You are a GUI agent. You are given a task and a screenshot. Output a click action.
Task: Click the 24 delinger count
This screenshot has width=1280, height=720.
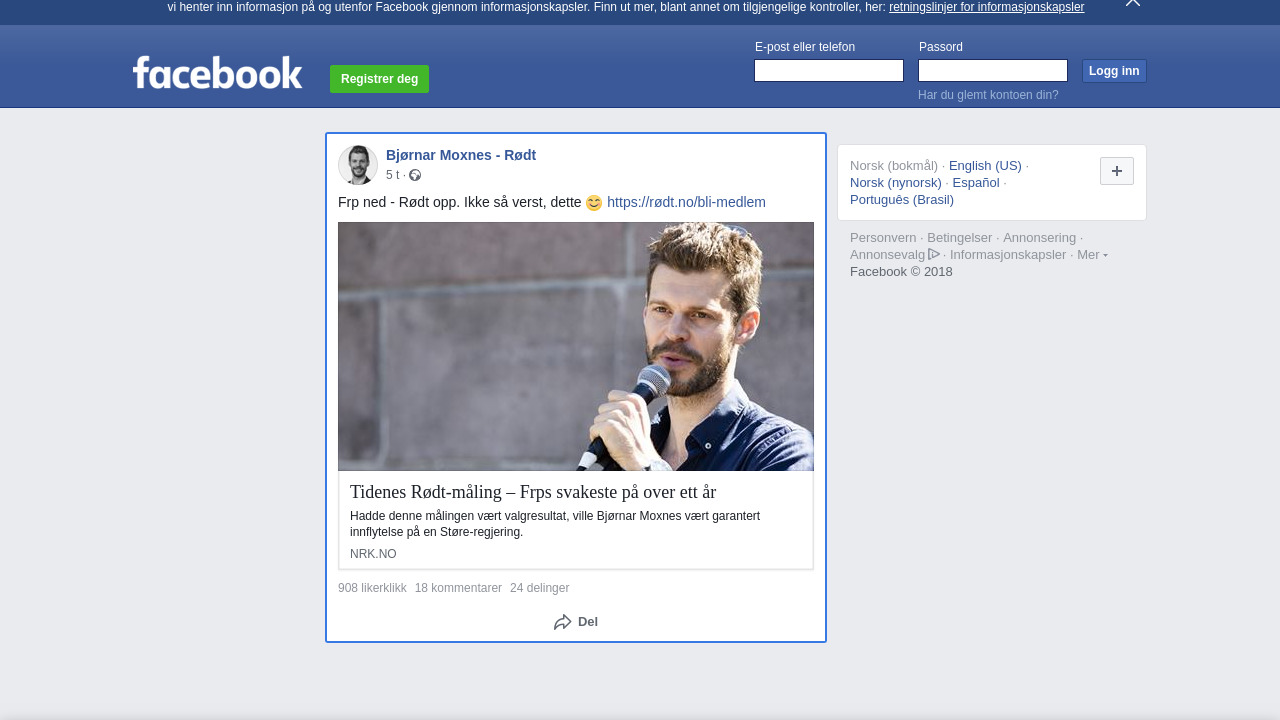point(539,588)
